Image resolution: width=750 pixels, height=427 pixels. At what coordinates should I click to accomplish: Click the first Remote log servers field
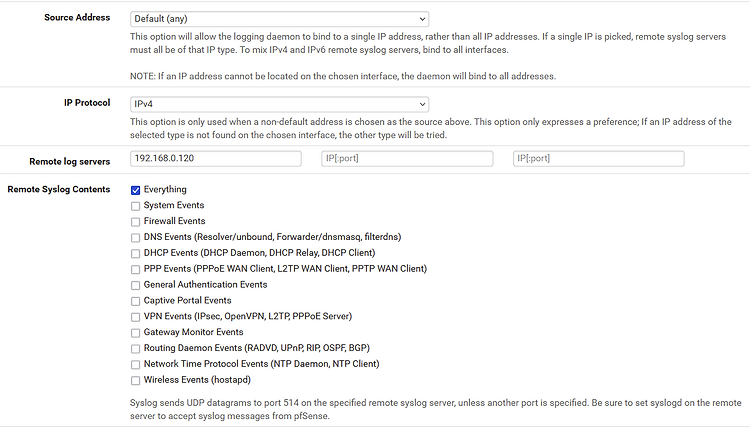tap(216, 159)
